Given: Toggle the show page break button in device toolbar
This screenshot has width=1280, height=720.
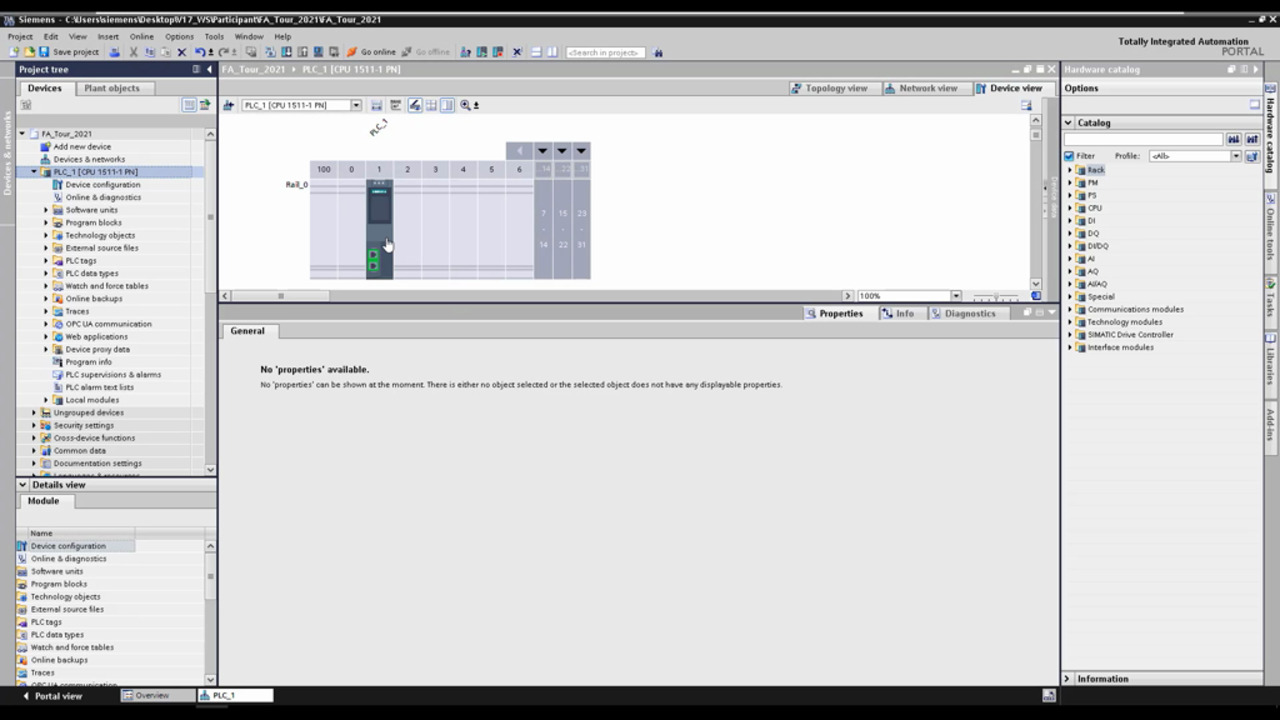Looking at the screenshot, I should [x=447, y=105].
